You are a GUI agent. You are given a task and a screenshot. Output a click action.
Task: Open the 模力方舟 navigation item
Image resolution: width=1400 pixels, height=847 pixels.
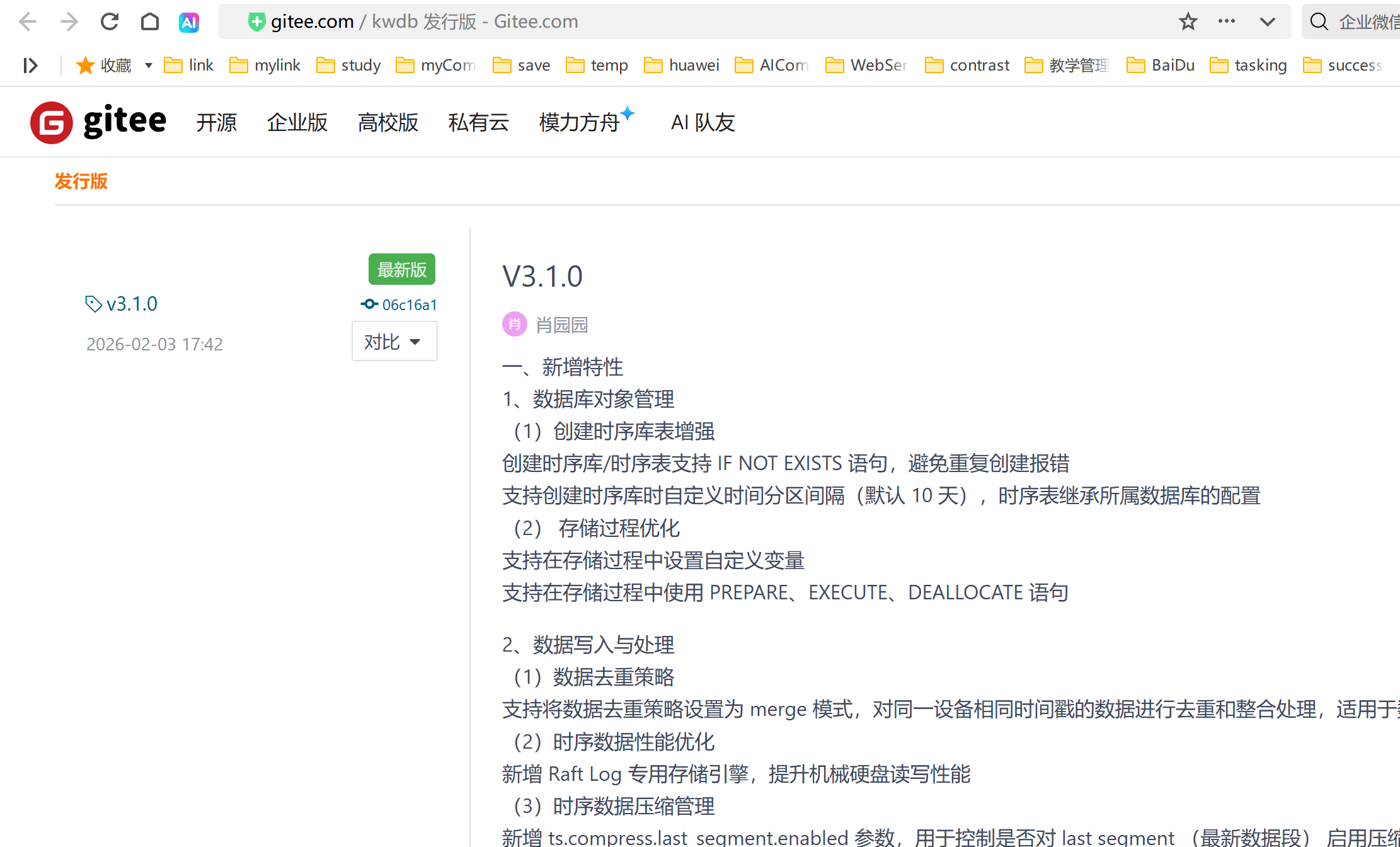(579, 122)
